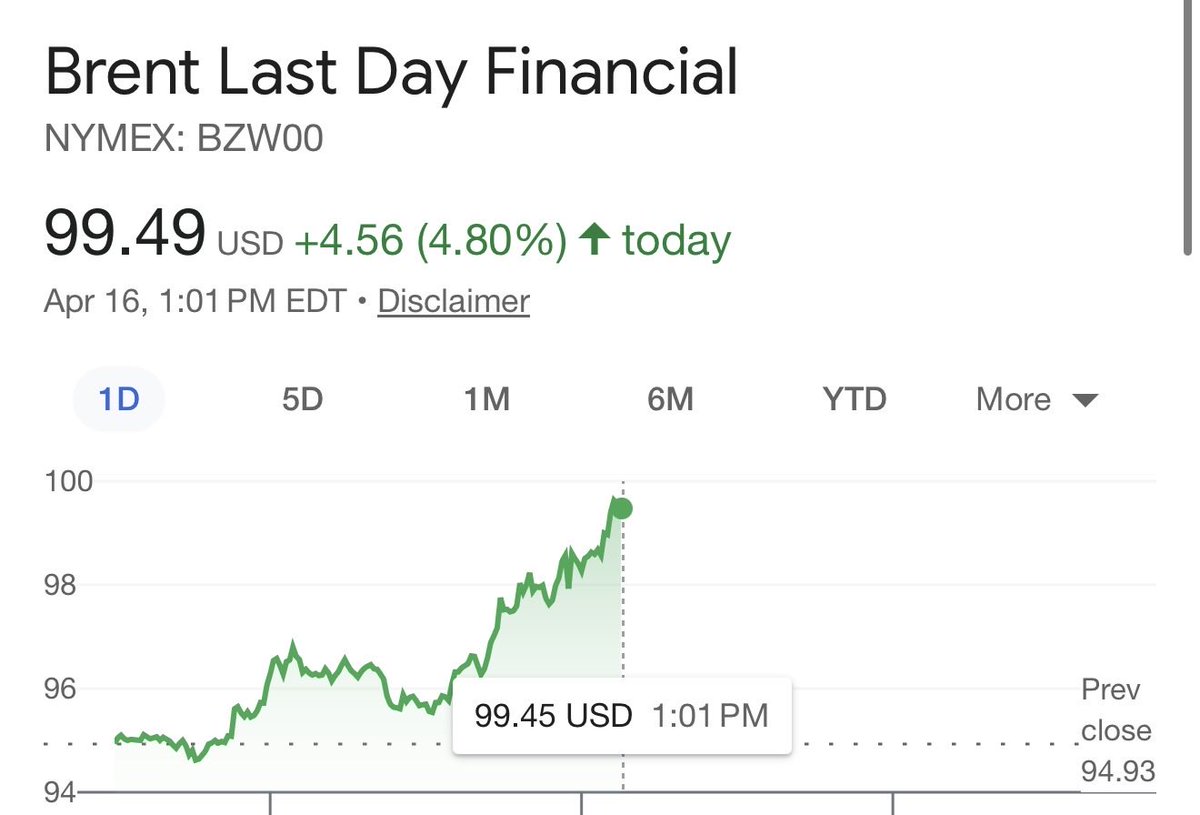Viewport: 1200px width, 815px height.
Task: Click the green up arrow icon
Action: 595,240
